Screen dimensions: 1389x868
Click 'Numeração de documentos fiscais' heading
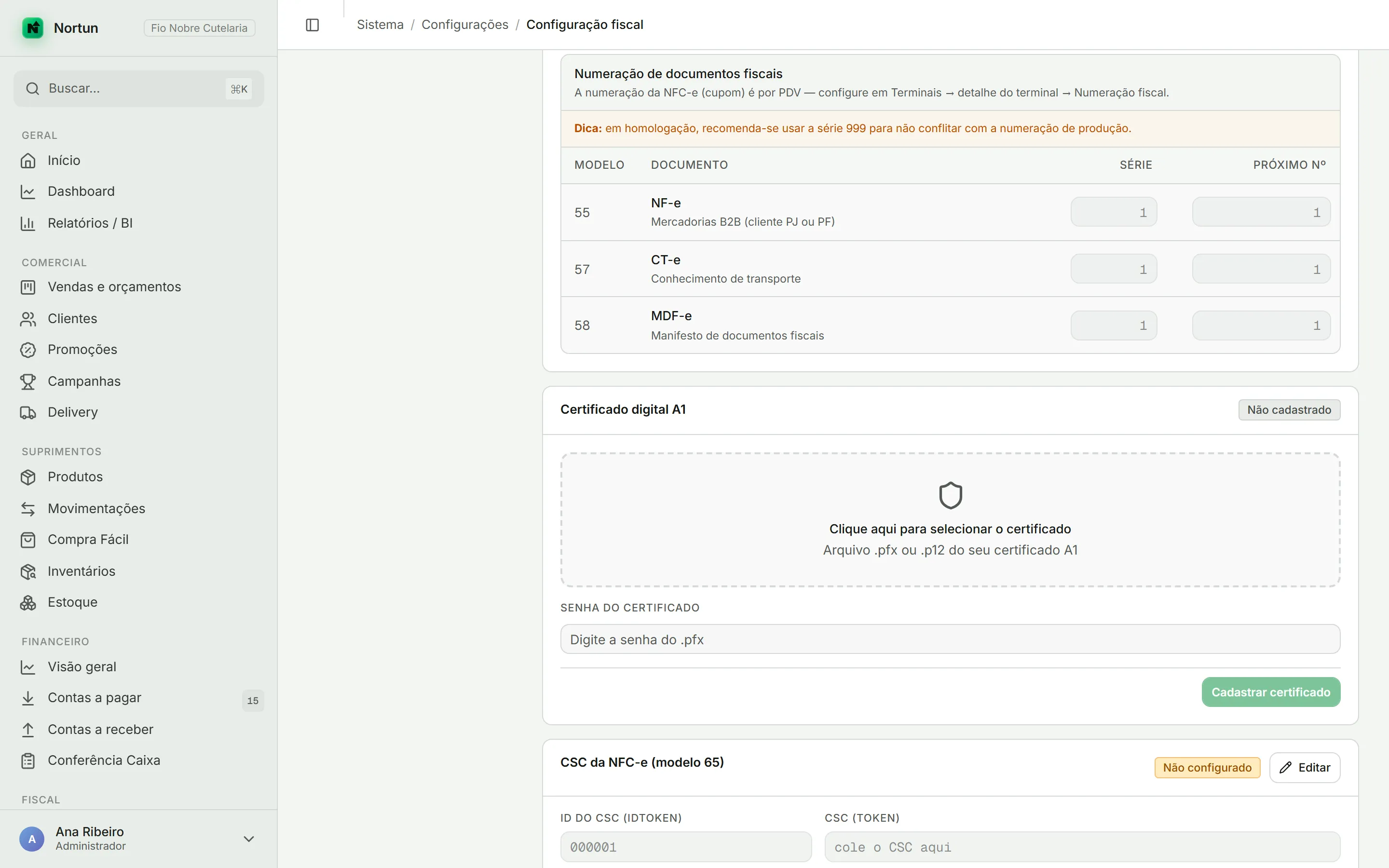(679, 73)
